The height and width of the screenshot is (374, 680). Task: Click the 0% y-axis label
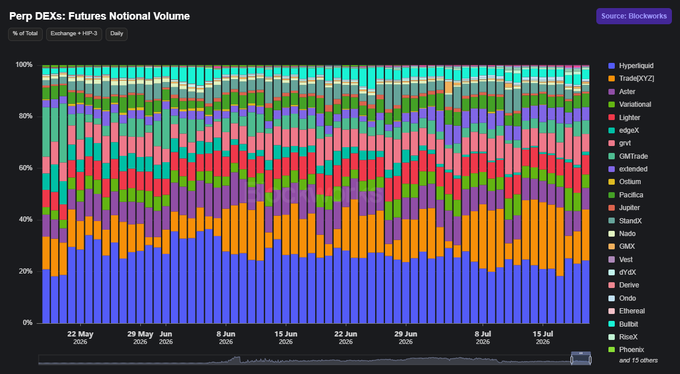[x=27, y=323]
